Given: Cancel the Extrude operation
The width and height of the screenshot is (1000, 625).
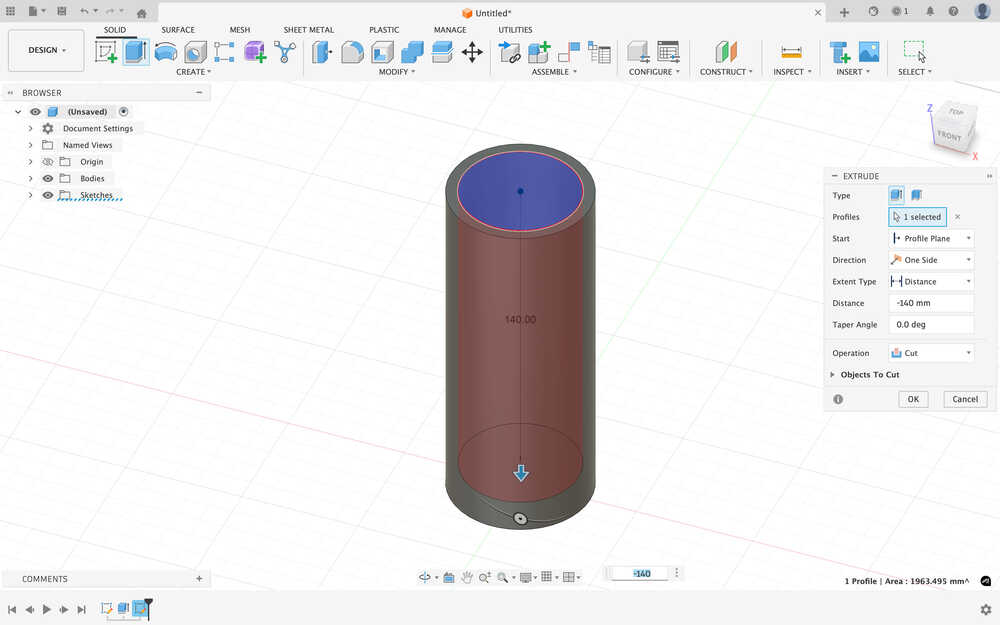Looking at the screenshot, I should tap(965, 399).
